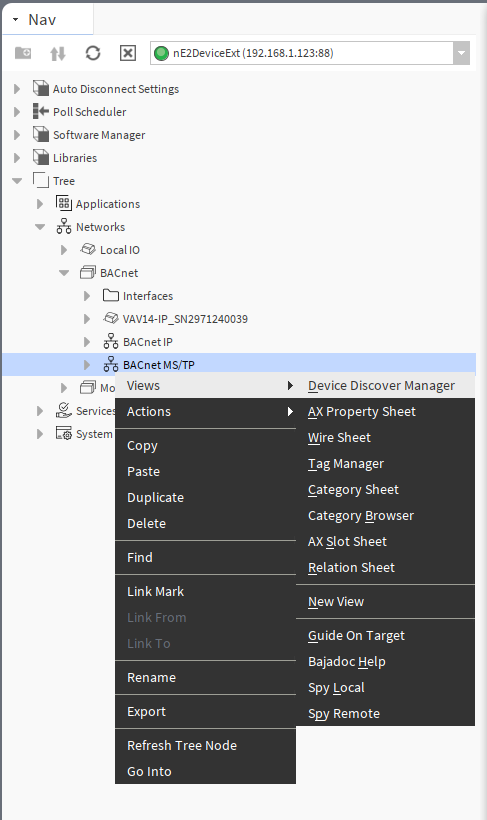Click the close X box toolbar icon
The image size is (487, 820).
128,53
